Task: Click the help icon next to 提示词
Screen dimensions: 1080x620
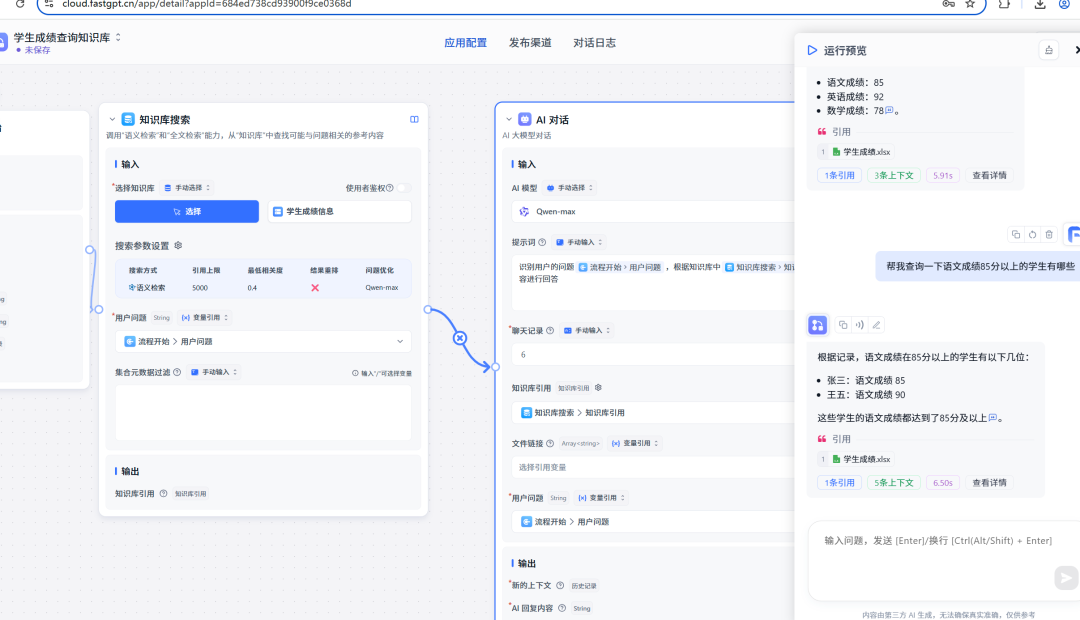Action: [x=542, y=242]
